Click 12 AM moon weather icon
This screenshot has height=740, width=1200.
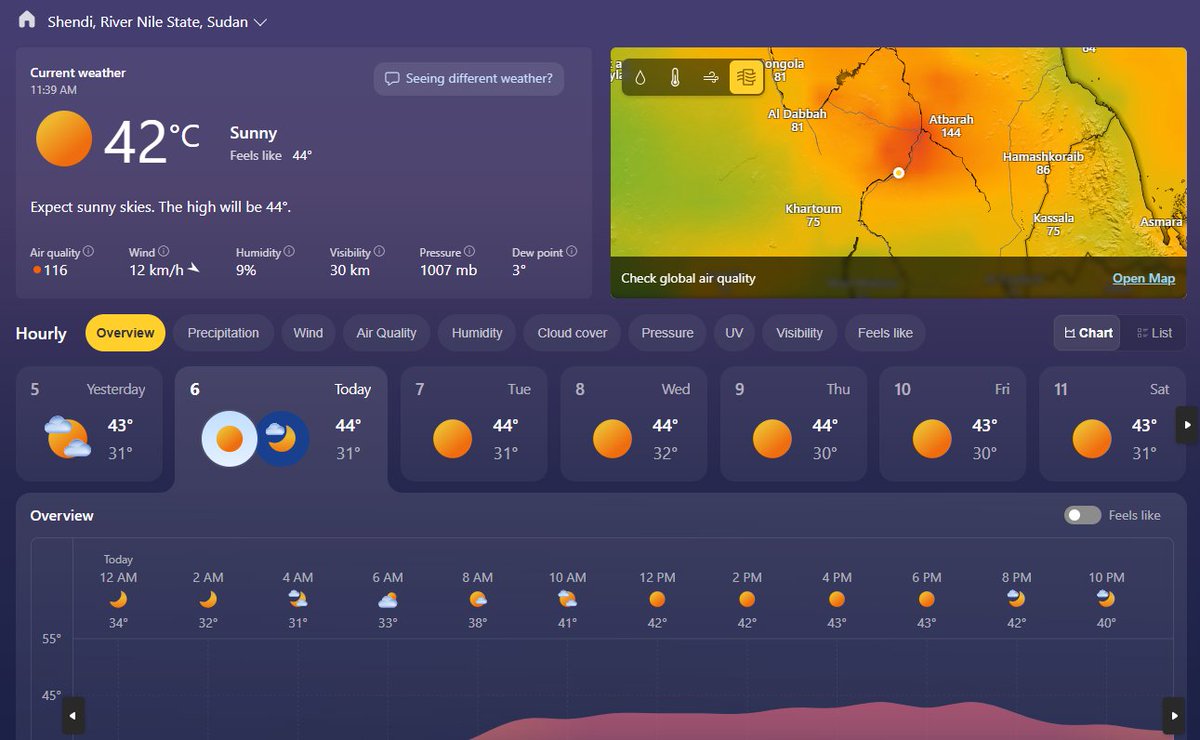click(x=118, y=599)
